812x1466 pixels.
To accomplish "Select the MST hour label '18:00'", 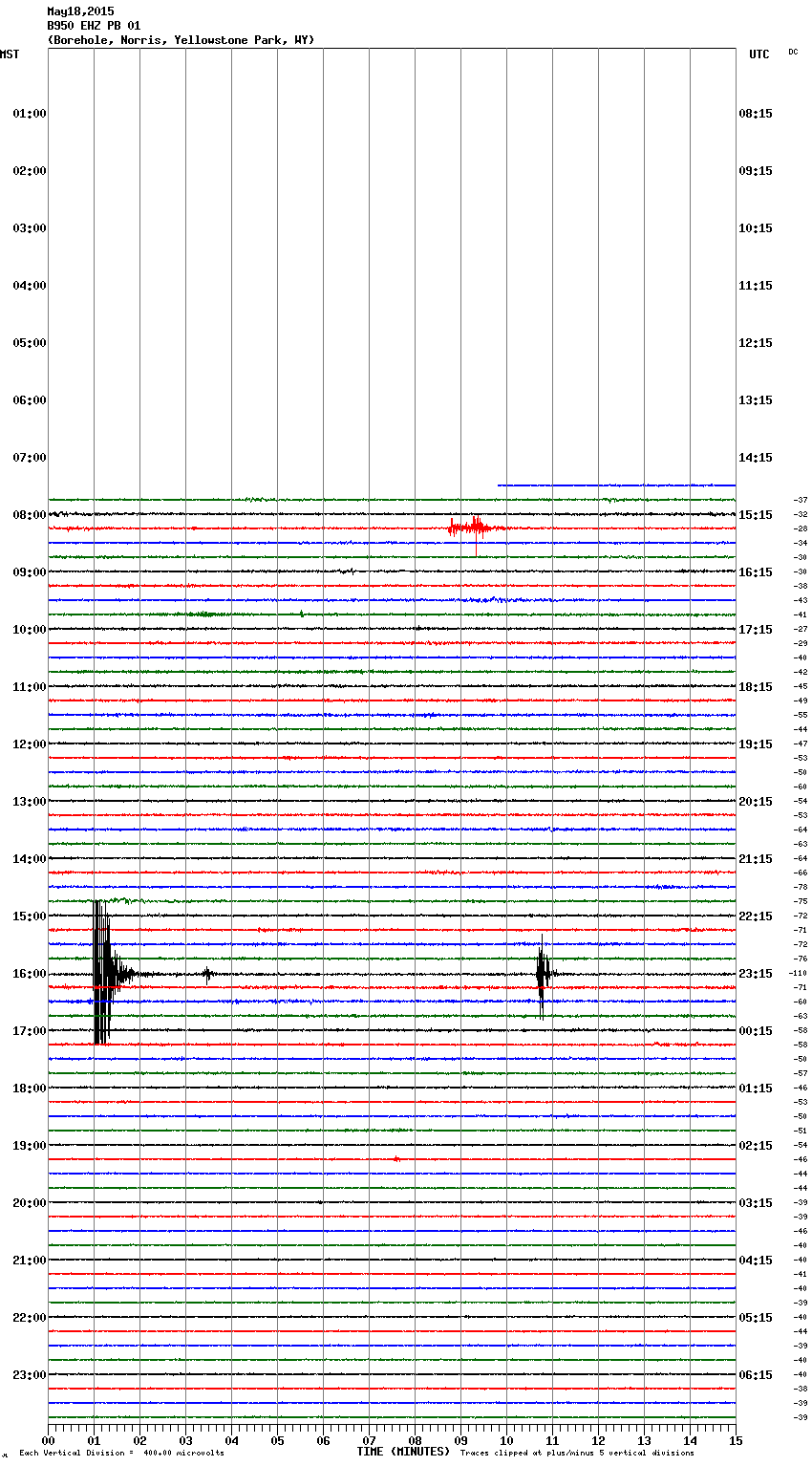I will tap(30, 1089).
